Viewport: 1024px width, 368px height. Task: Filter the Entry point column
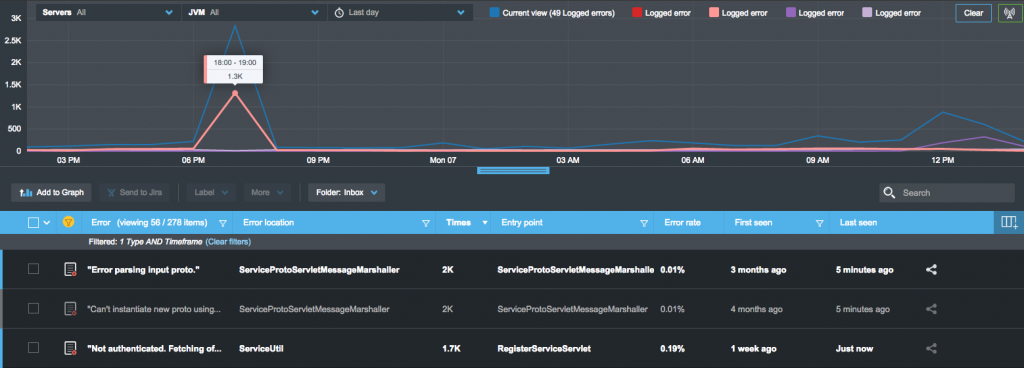click(x=644, y=223)
